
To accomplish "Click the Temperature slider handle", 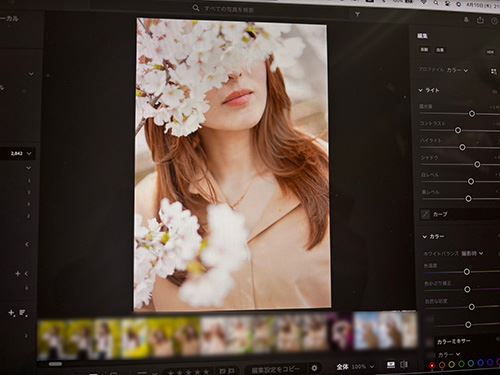I will [467, 272].
